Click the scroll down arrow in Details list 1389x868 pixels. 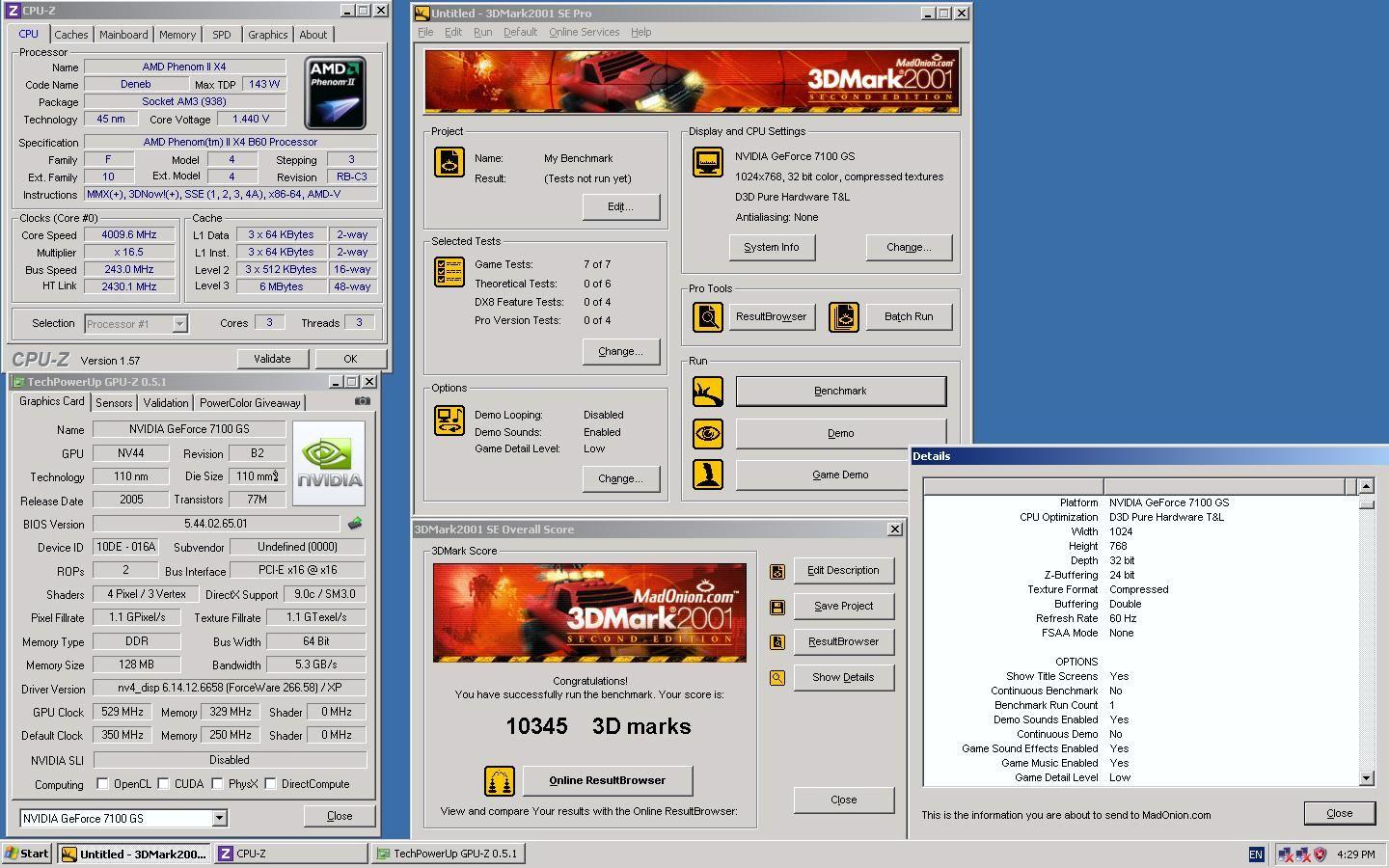coord(1366,778)
